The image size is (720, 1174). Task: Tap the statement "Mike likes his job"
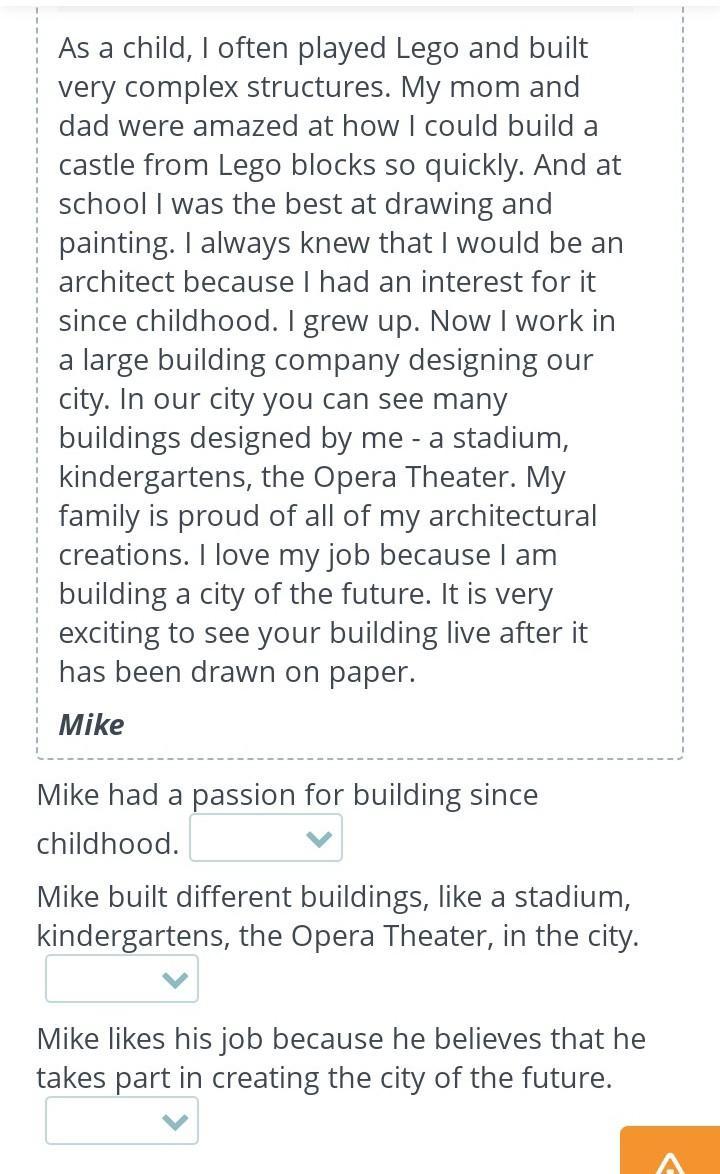coord(340,1039)
